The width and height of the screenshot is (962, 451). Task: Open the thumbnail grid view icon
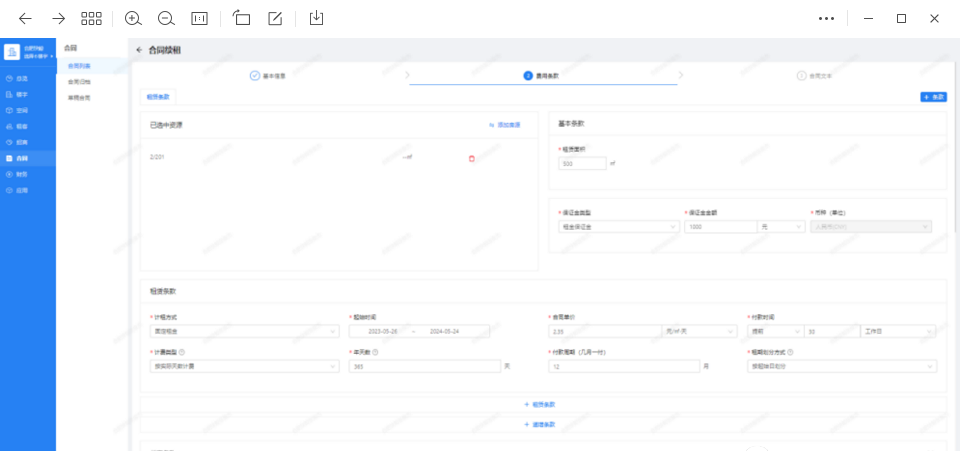(x=92, y=18)
